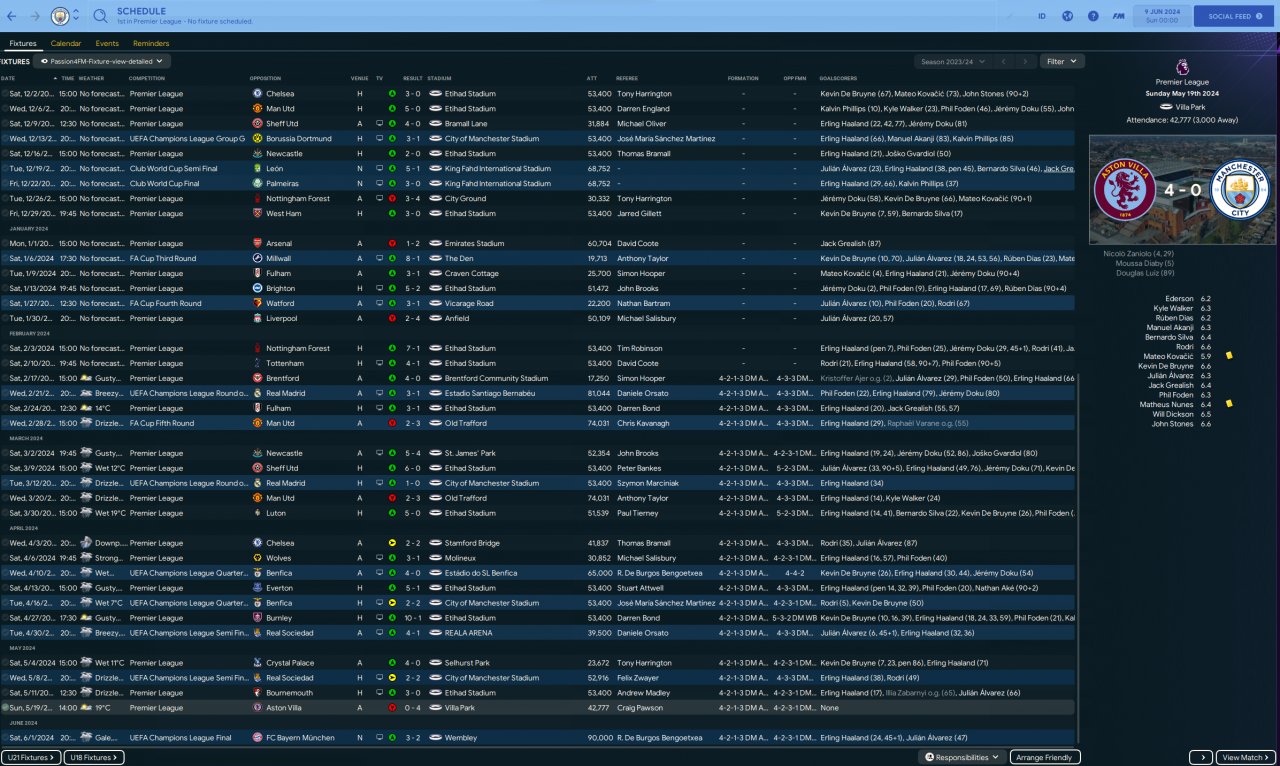The image size is (1280, 766).
Task: Click the fixtures list vertical scrollbar
Action: pos(1078,560)
